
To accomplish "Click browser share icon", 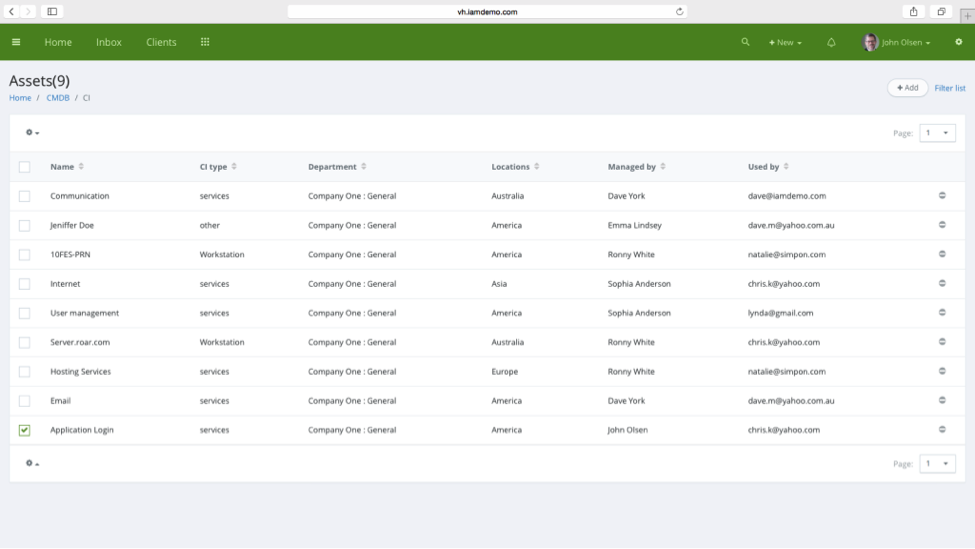I will pos(913,12).
